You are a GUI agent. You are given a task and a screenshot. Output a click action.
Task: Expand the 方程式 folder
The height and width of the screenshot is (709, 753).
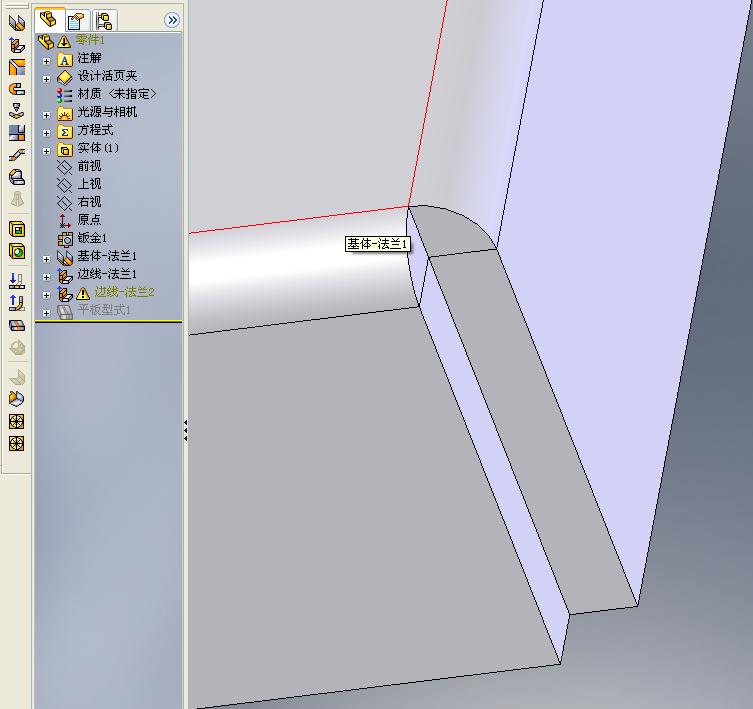pyautogui.click(x=47, y=133)
